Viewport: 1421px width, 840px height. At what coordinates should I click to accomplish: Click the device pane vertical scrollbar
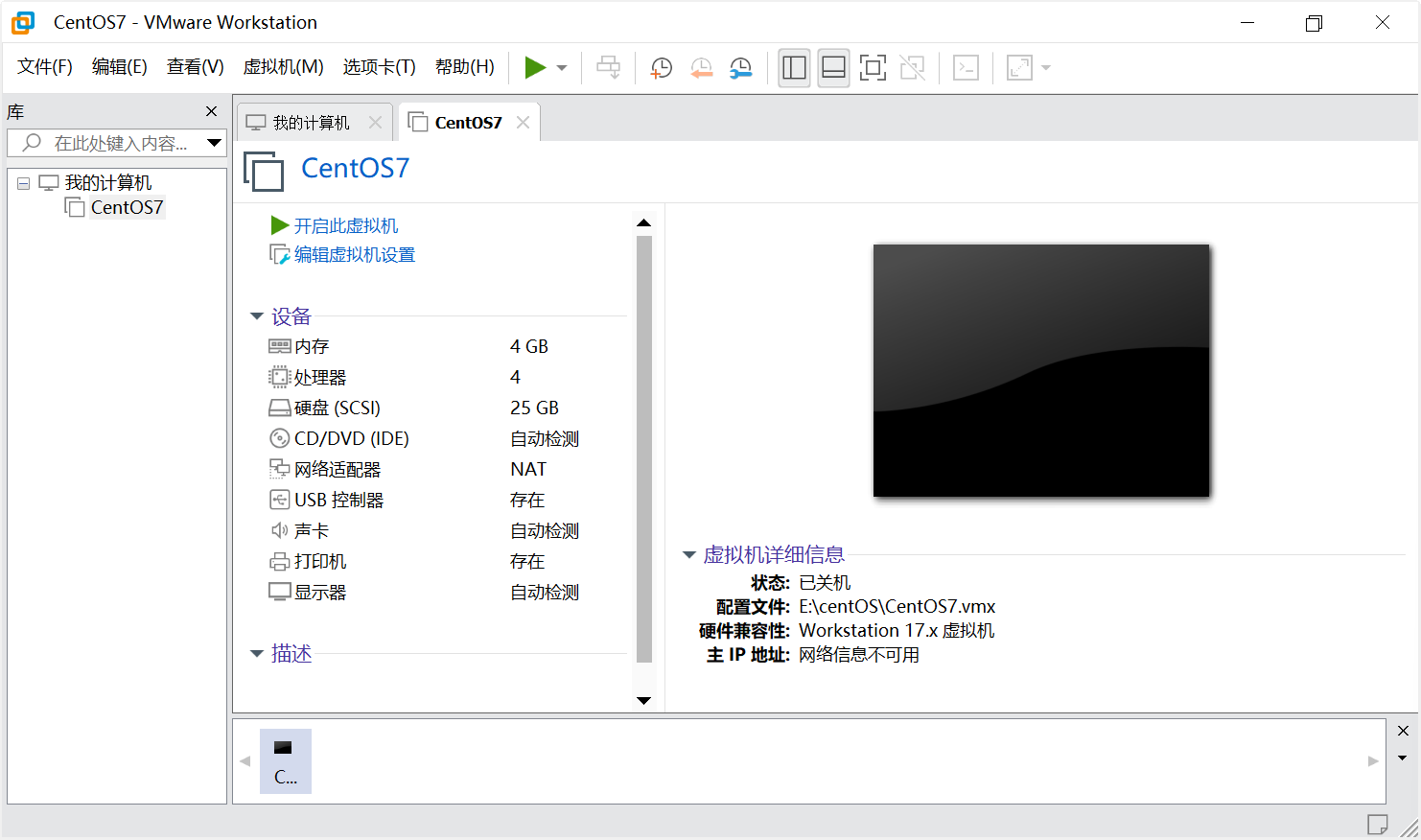pyautogui.click(x=644, y=449)
